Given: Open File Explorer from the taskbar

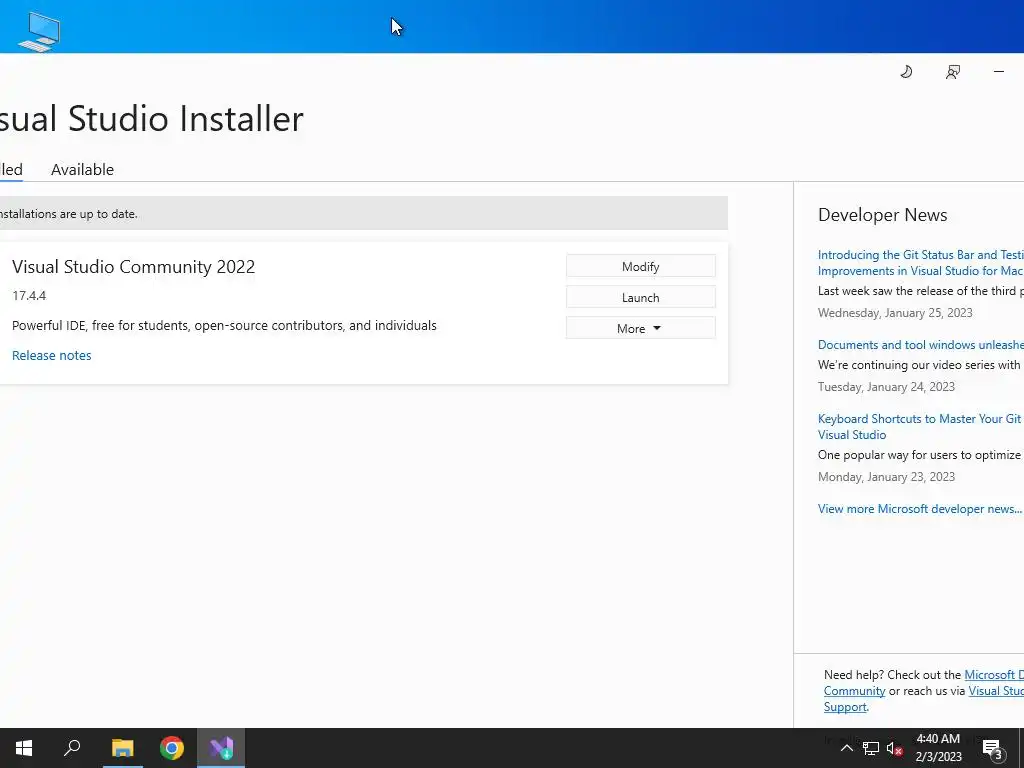Looking at the screenshot, I should click(122, 748).
